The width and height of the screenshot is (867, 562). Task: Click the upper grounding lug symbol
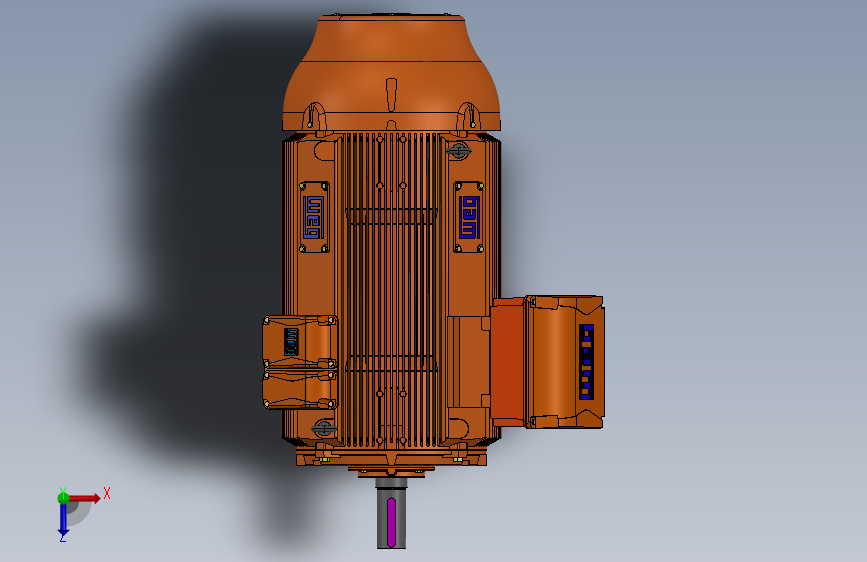(458, 150)
